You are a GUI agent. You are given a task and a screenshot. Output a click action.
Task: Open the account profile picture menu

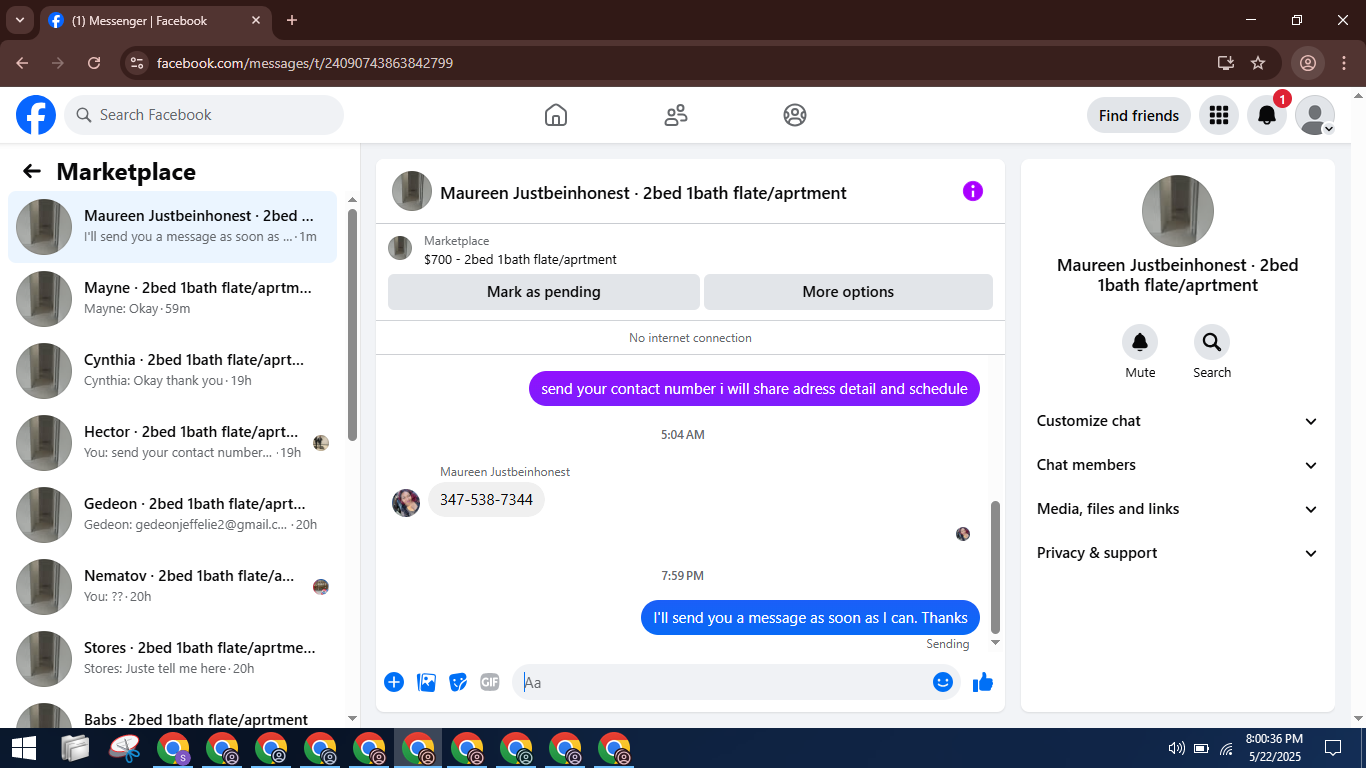1314,115
